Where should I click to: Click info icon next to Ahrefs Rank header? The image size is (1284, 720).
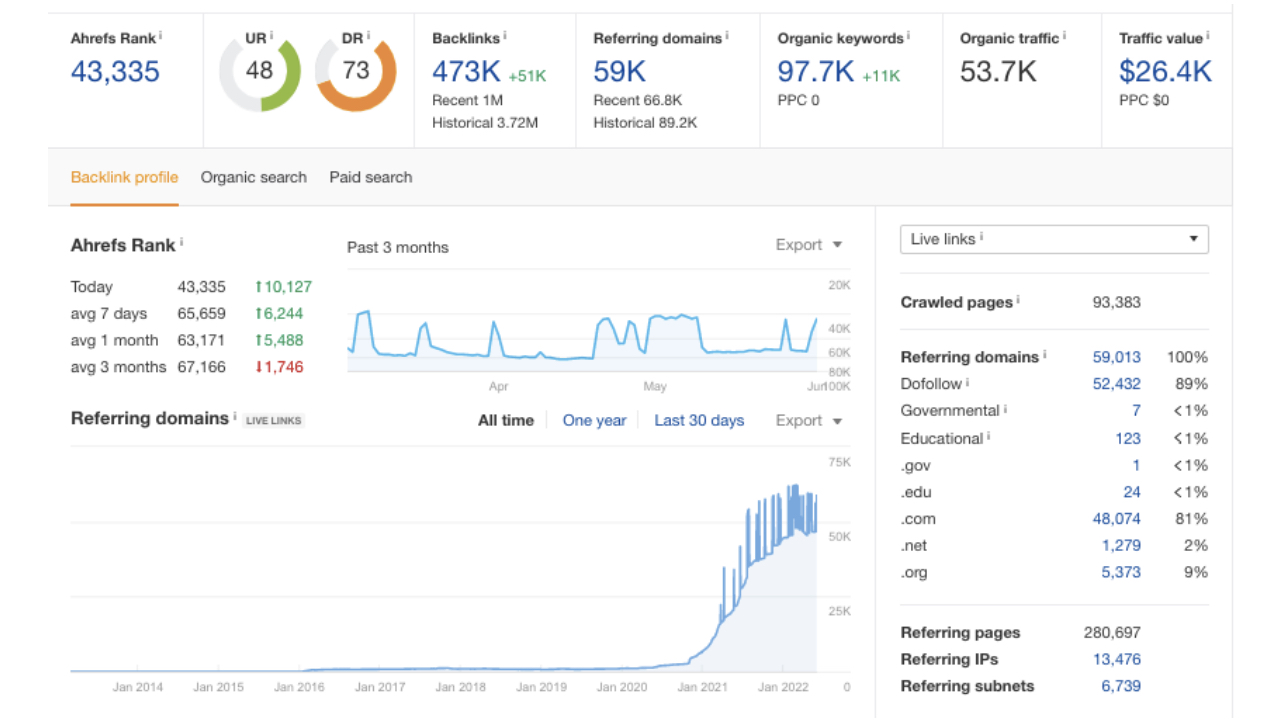pos(160,36)
